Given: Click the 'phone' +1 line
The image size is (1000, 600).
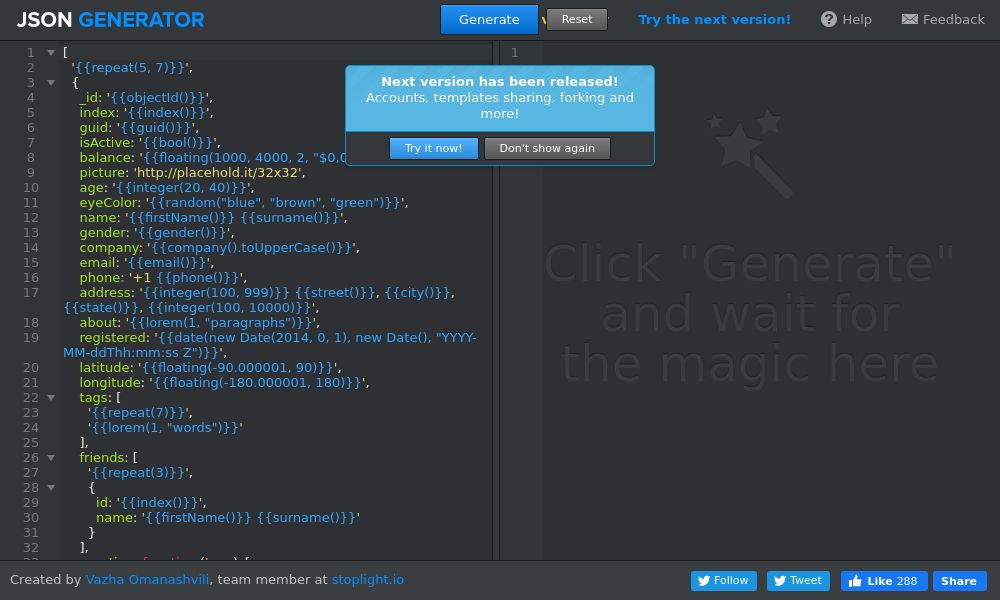Looking at the screenshot, I should (x=163, y=277).
